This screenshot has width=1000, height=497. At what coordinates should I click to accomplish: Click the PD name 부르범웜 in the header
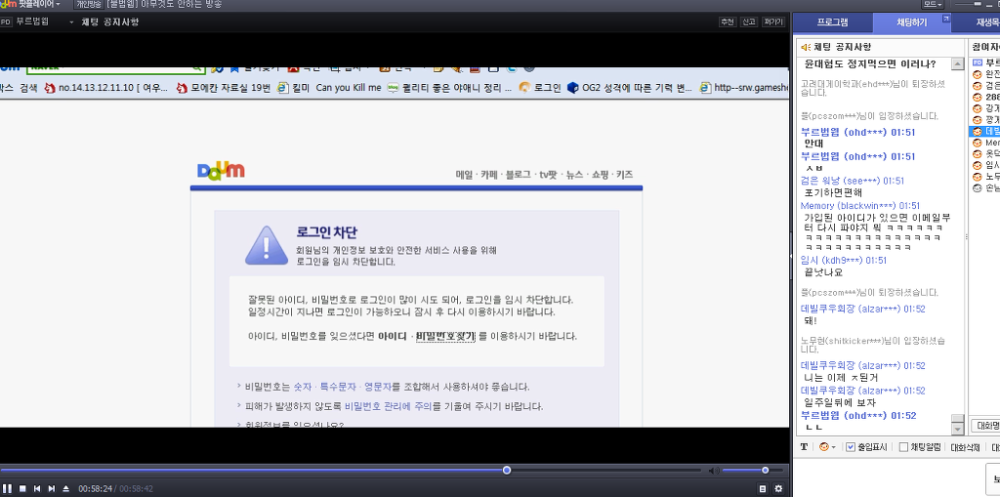32,22
